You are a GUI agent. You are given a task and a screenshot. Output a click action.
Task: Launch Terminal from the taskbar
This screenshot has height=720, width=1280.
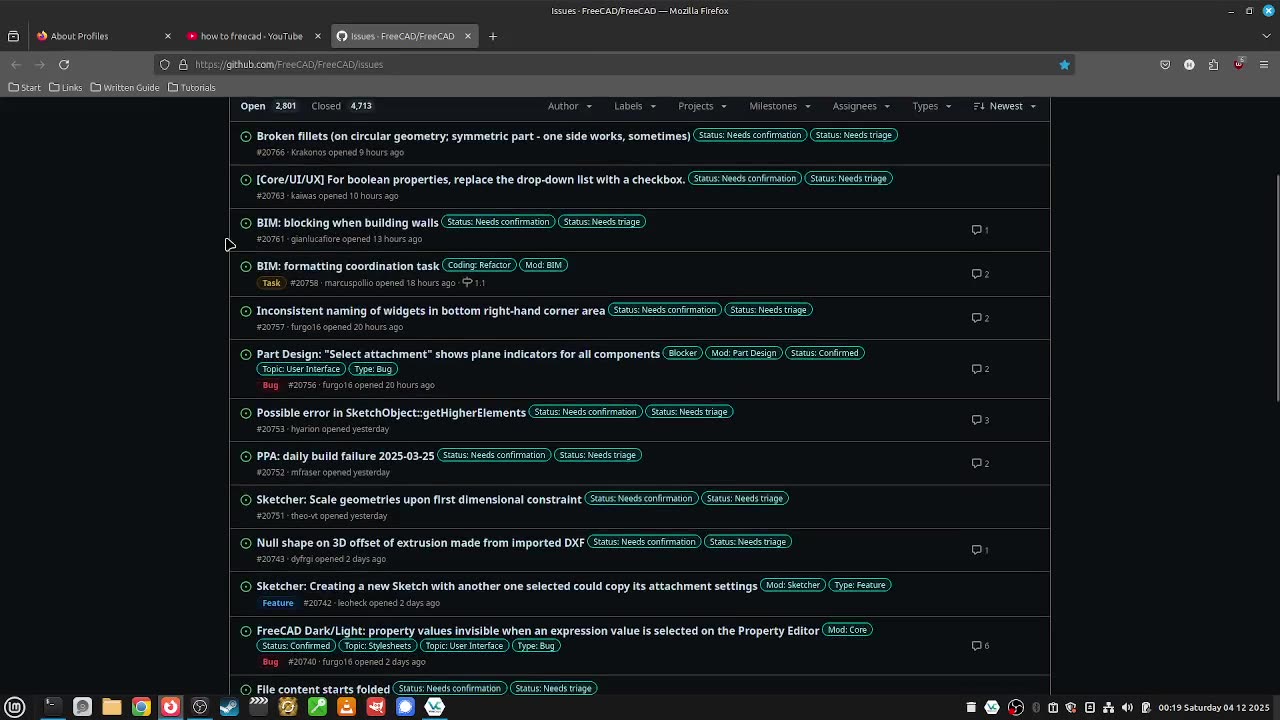[x=52, y=707]
